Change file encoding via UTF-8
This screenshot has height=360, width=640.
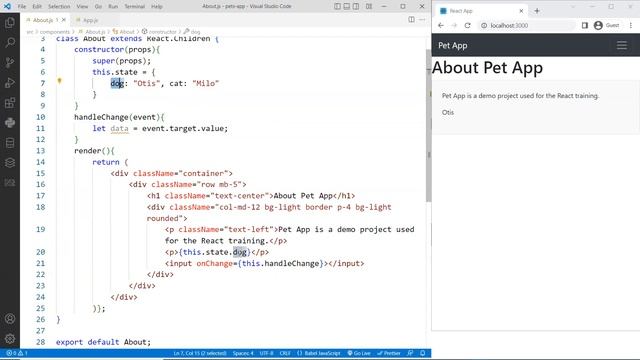266,353
